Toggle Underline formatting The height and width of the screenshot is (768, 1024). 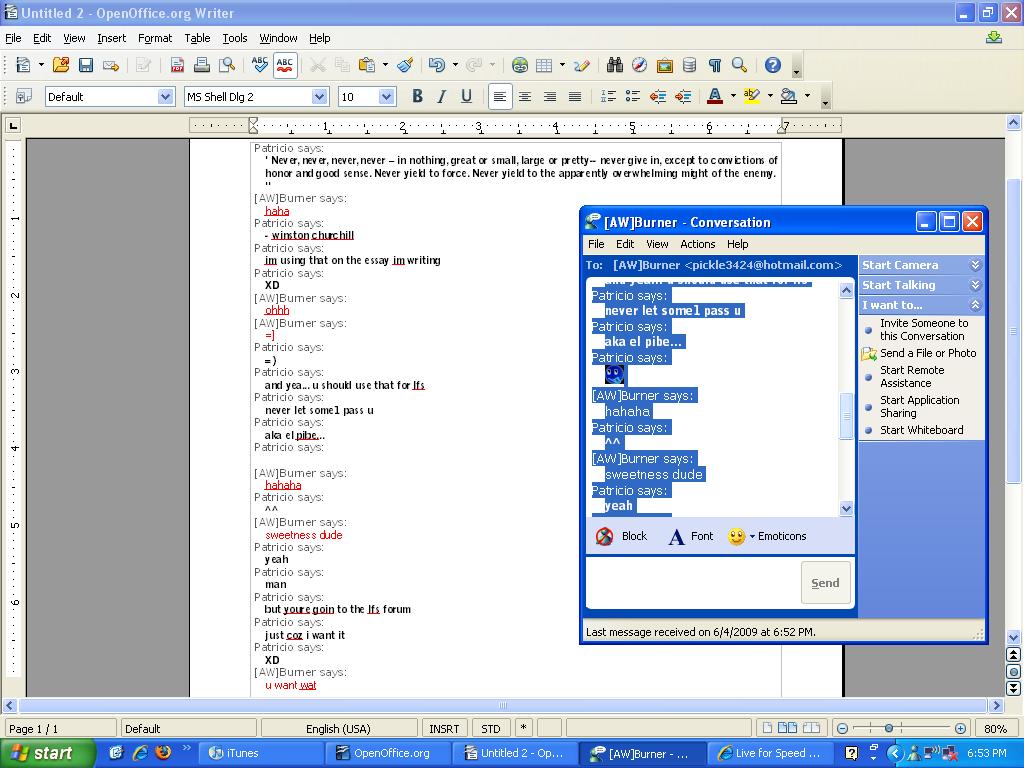[x=466, y=97]
